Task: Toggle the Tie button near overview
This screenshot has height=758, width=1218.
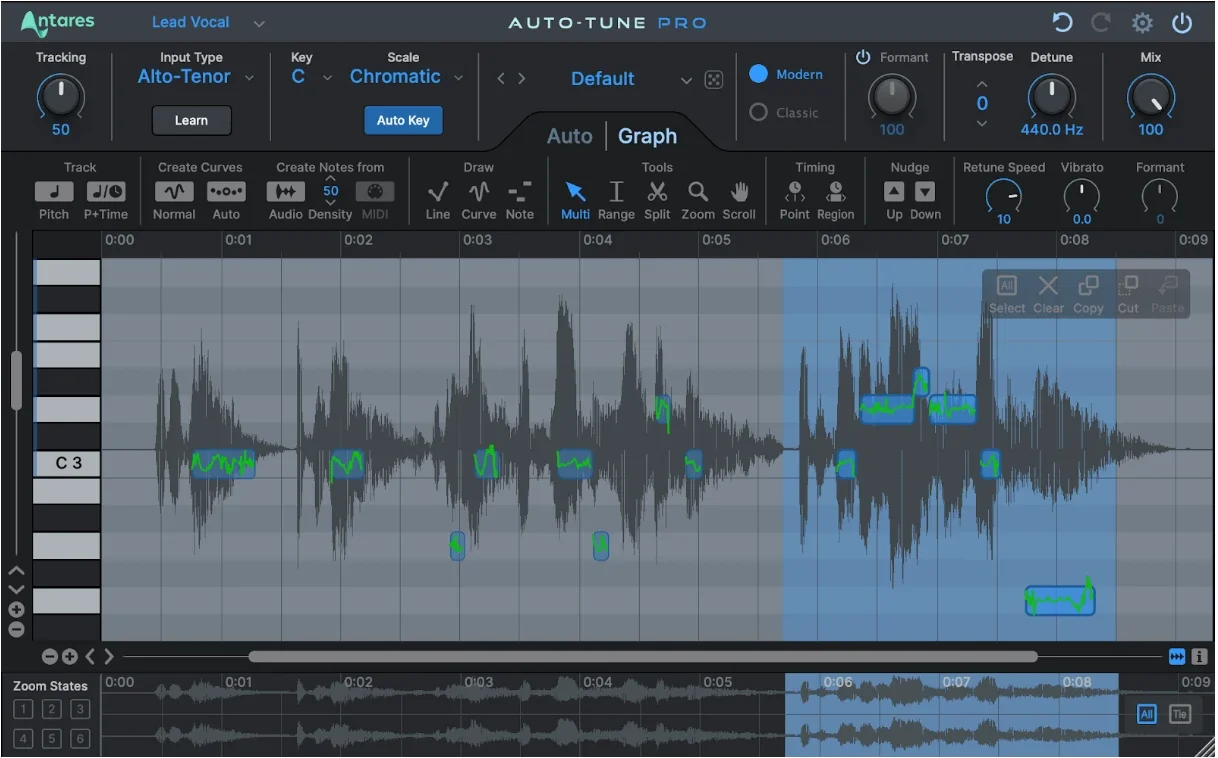Action: (1180, 714)
